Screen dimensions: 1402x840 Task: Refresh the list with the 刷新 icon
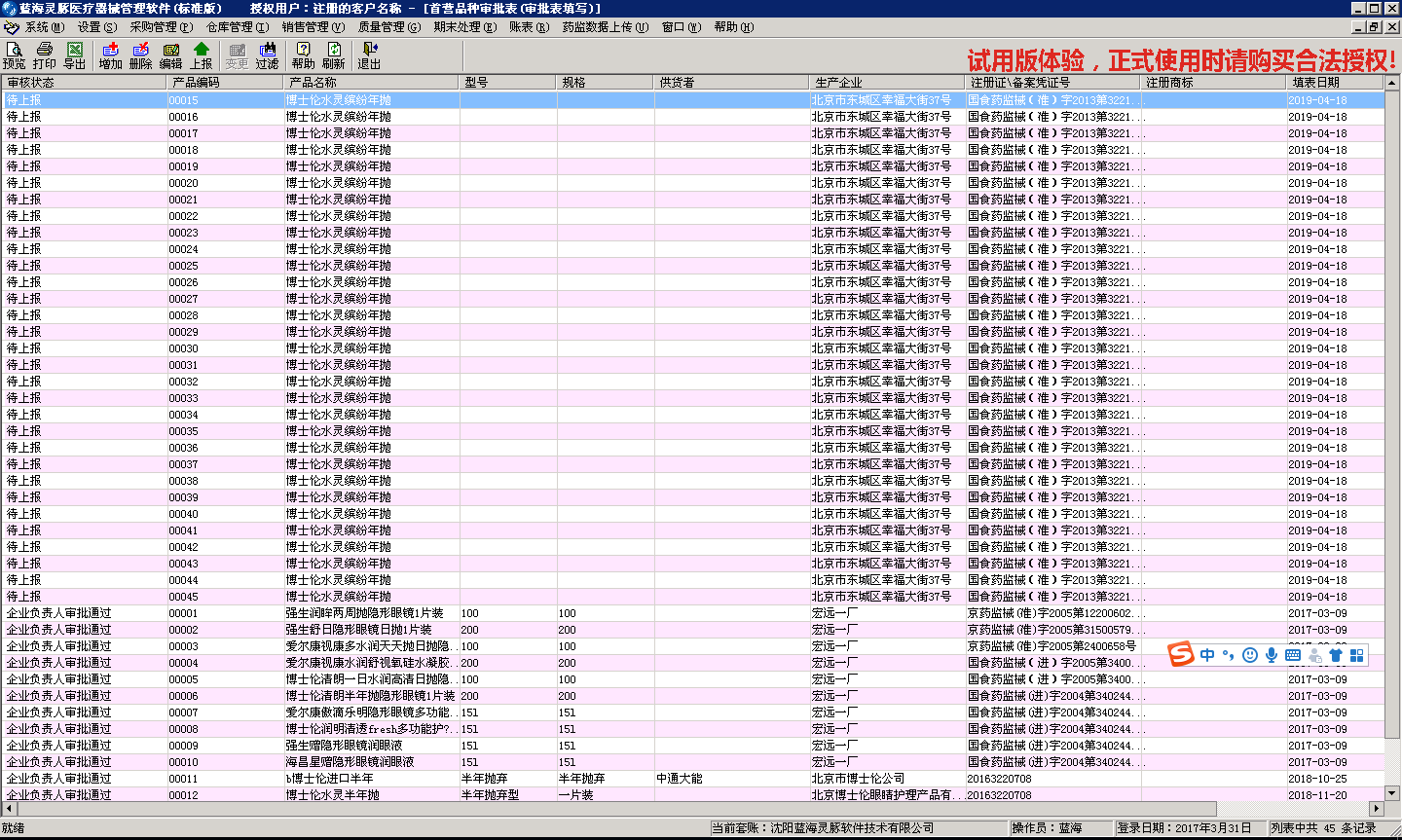pyautogui.click(x=334, y=55)
